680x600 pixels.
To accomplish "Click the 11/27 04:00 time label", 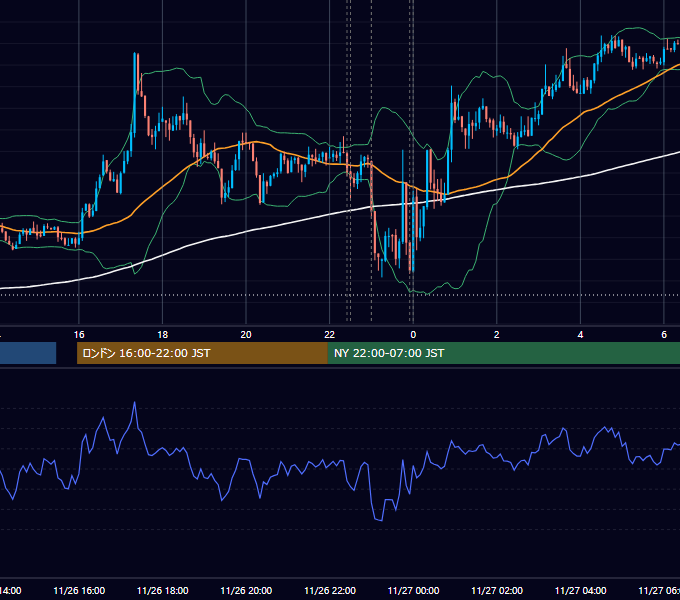I will pos(581,590).
